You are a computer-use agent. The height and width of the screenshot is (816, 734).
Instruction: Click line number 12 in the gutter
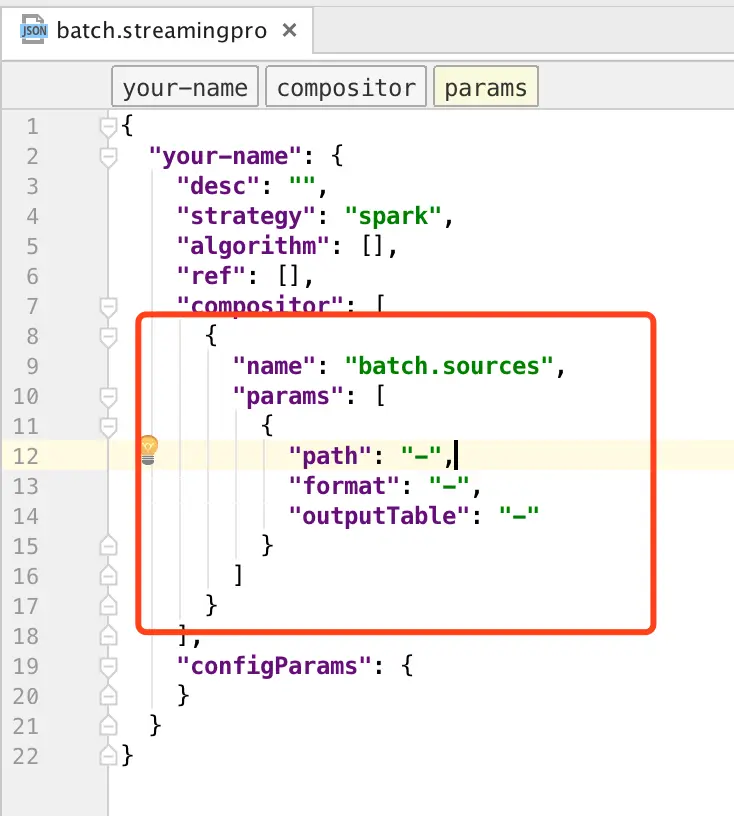click(26, 456)
